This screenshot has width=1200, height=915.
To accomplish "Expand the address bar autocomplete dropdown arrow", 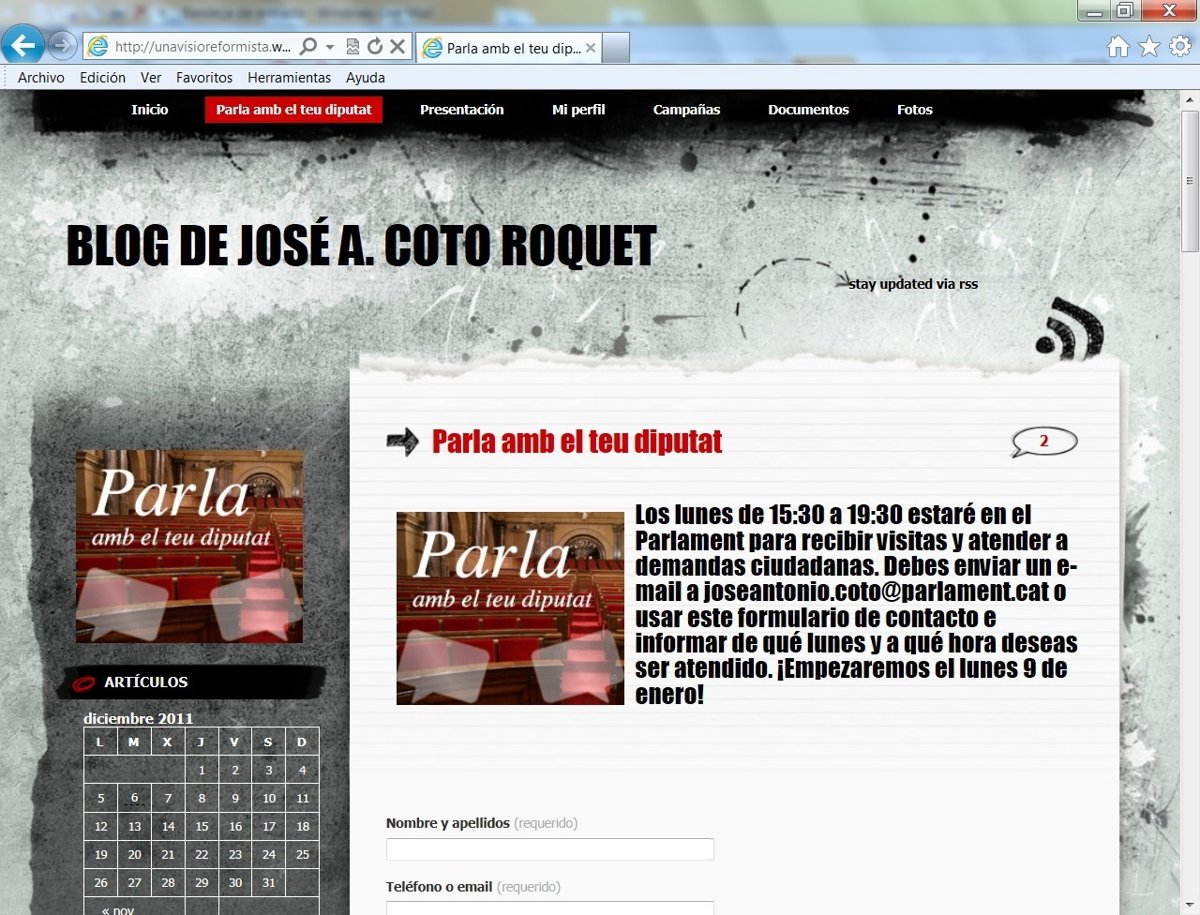I will (x=330, y=47).
